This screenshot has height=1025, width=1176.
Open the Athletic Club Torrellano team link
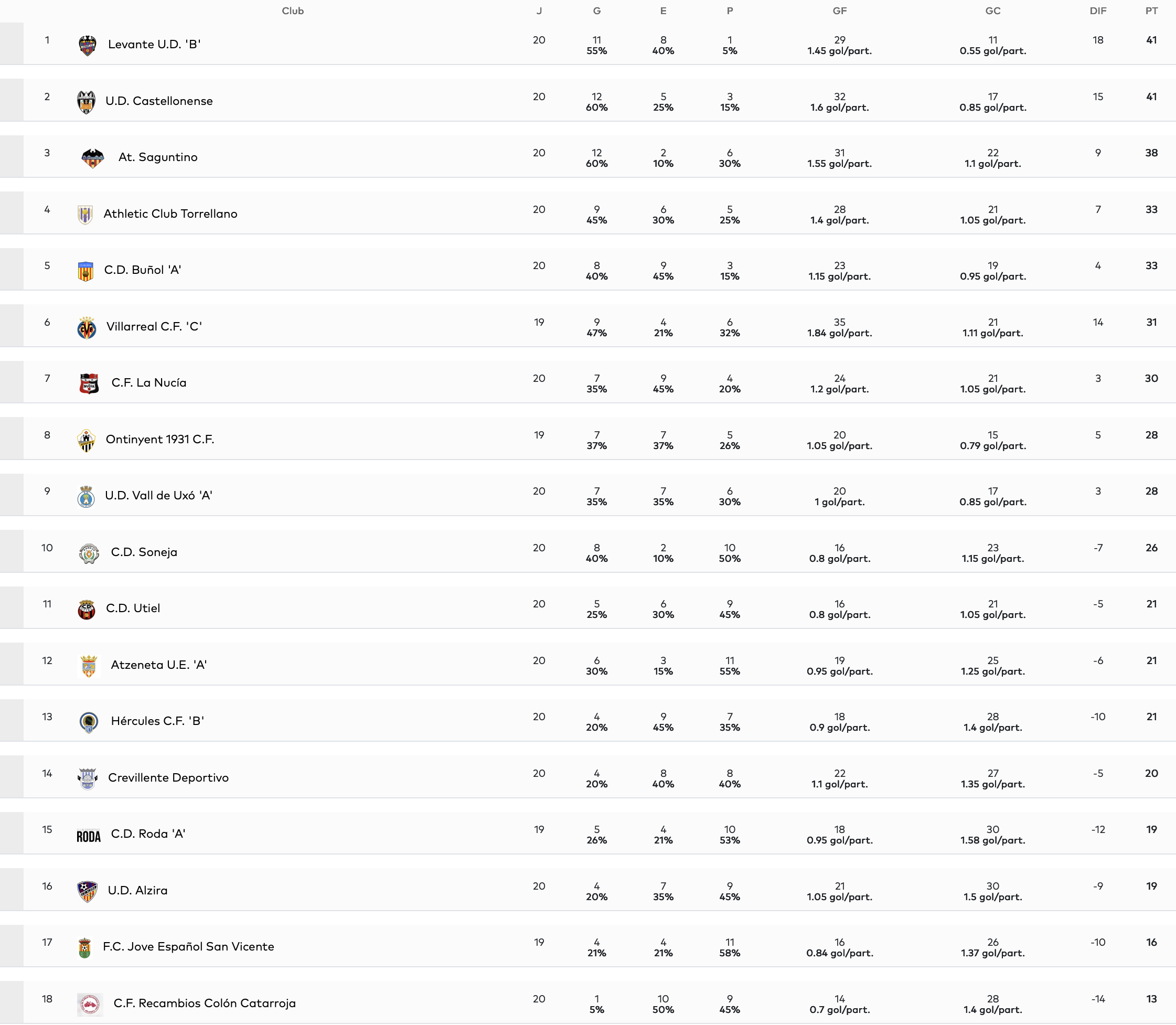point(170,214)
